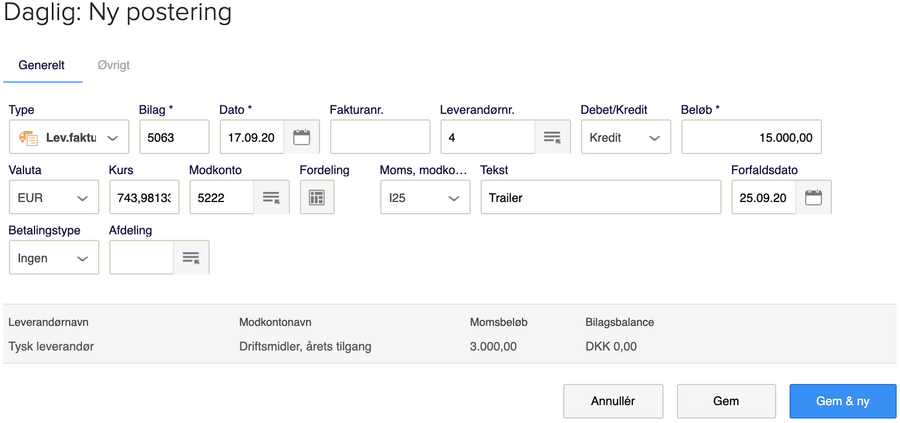This screenshot has height=423, width=900.
Task: Switch to the Generelt tab
Action: coord(42,65)
